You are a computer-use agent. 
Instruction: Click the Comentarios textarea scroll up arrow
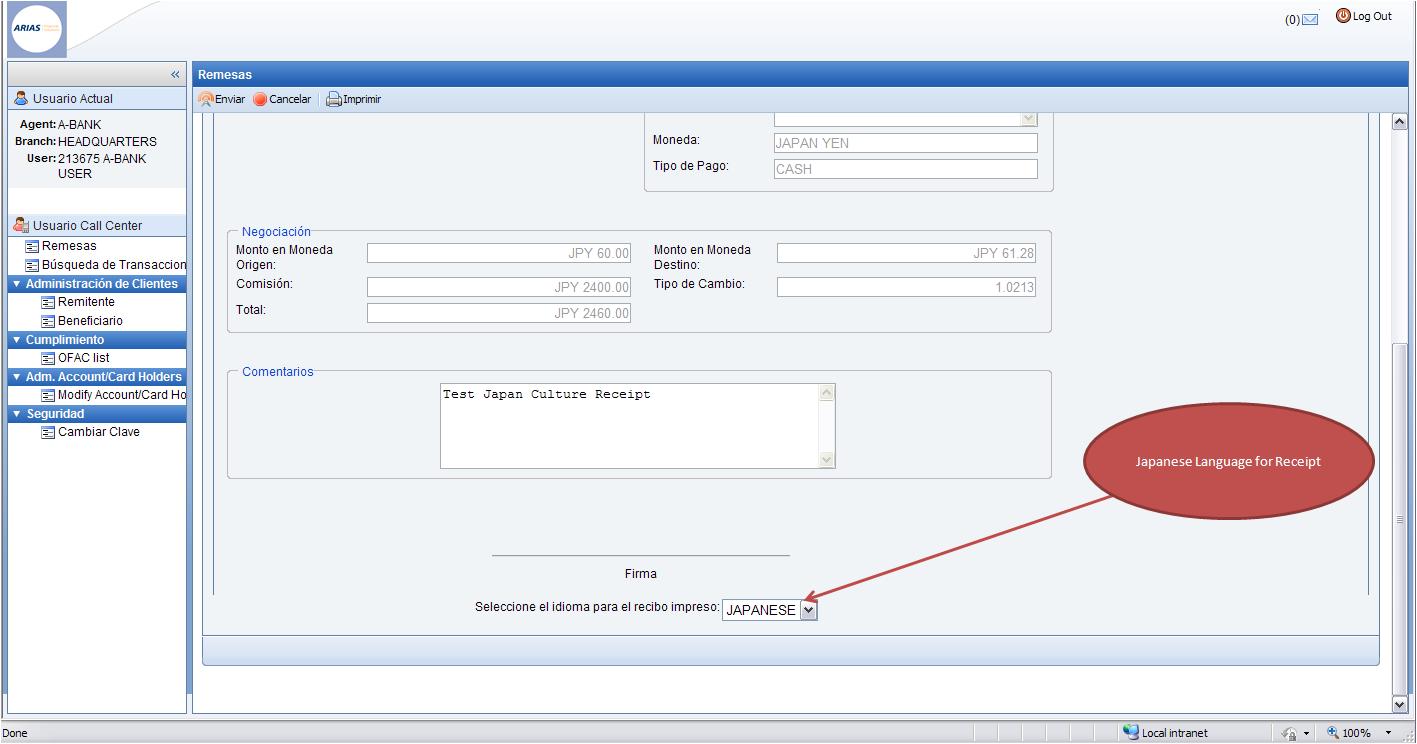click(826, 393)
